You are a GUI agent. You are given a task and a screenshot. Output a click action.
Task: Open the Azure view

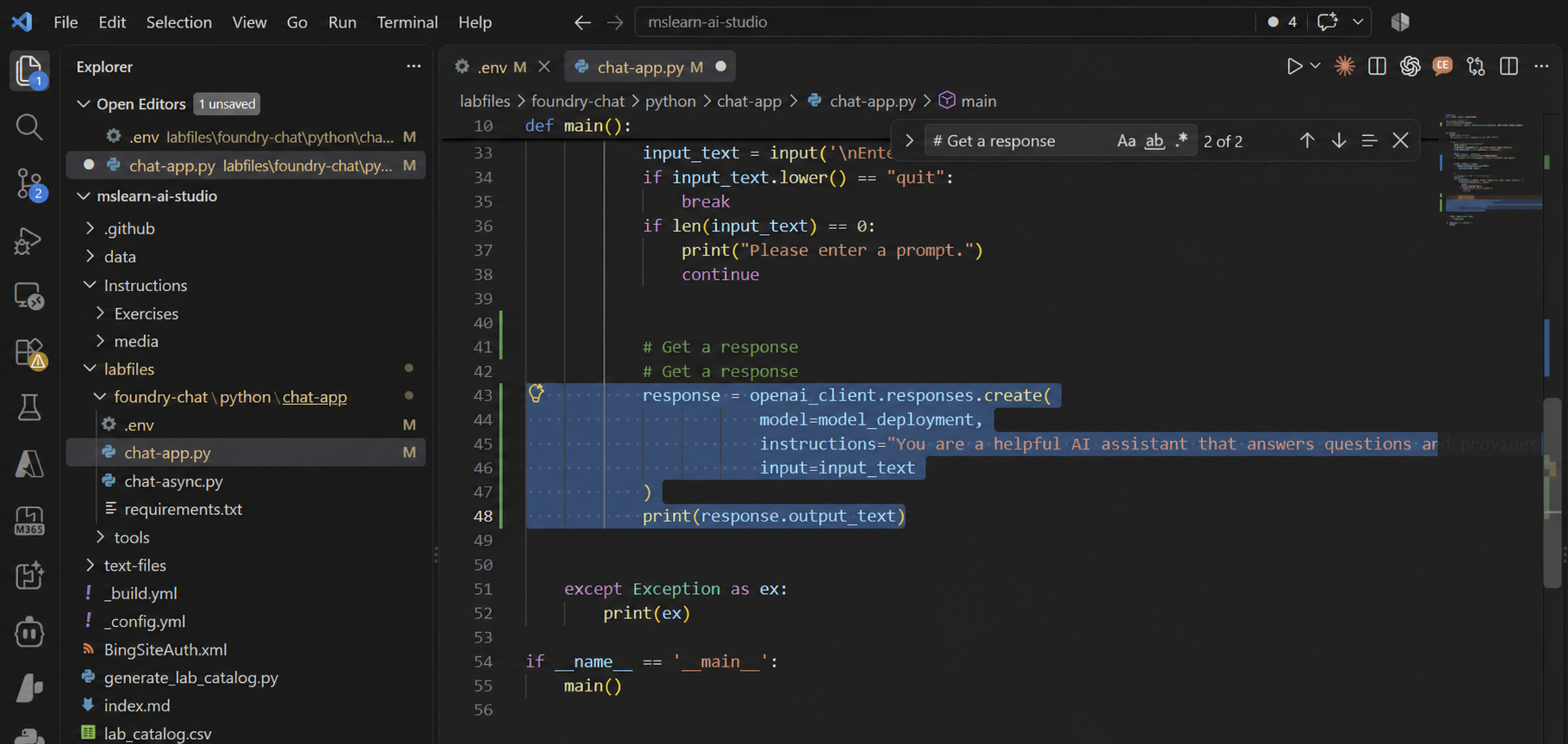[x=29, y=464]
